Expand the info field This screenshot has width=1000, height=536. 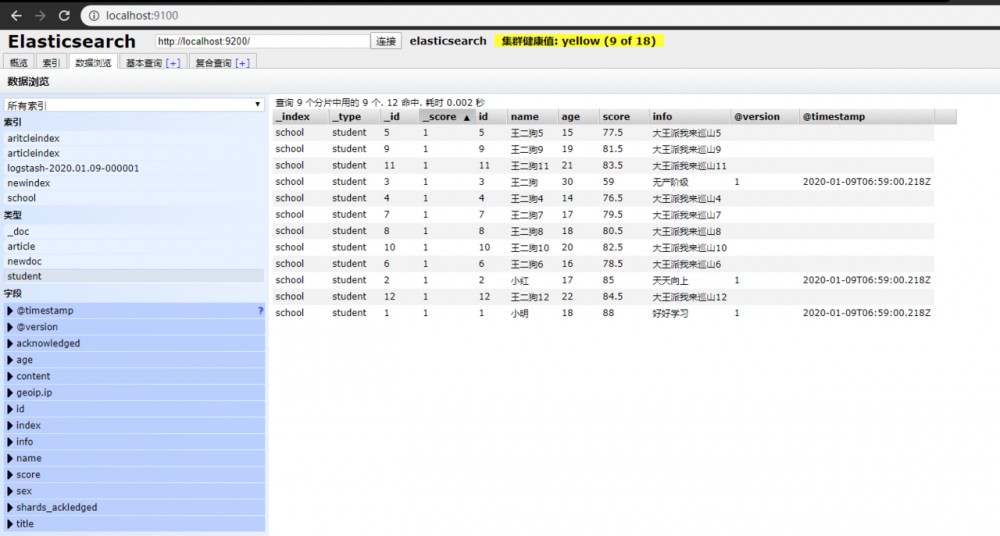coord(10,442)
